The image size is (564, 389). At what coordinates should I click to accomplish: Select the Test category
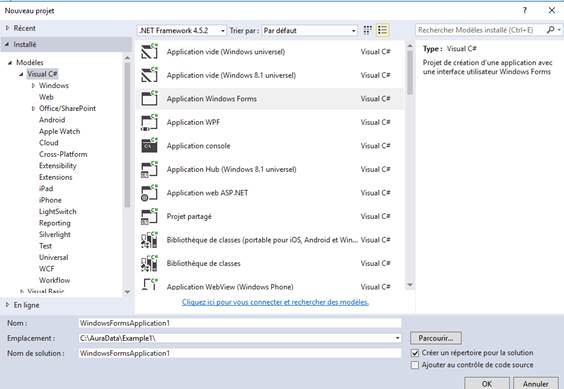(45, 246)
